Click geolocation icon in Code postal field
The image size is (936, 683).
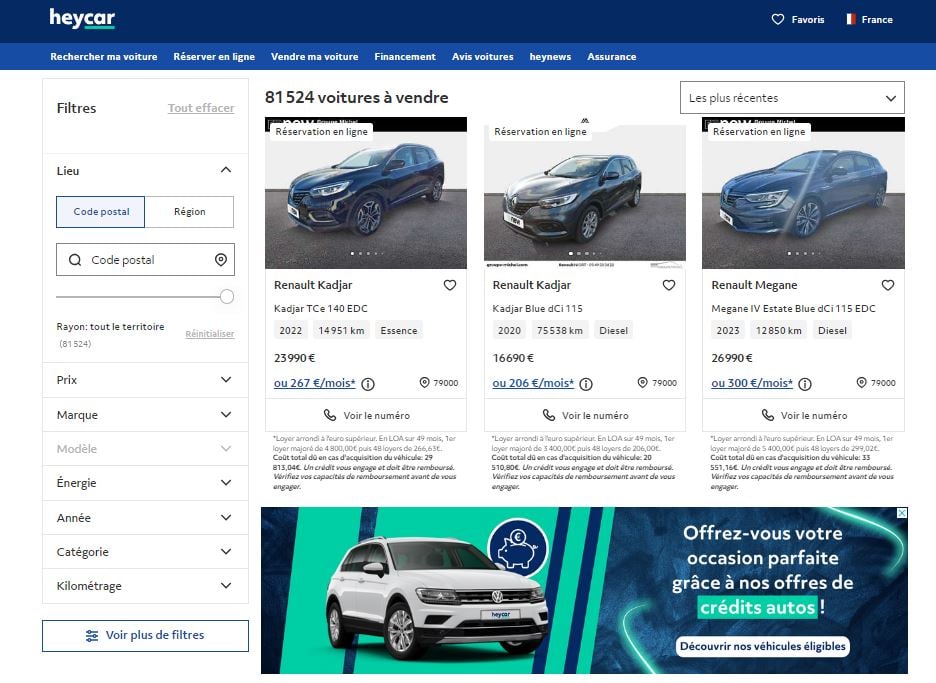point(220,260)
